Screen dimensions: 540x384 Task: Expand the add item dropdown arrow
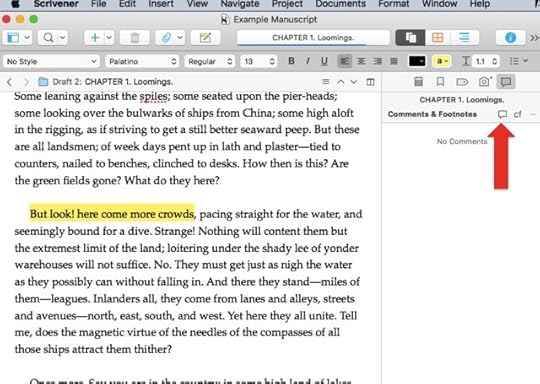[109, 38]
